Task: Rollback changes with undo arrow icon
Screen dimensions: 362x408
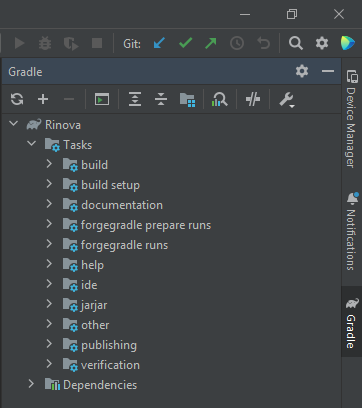Action: click(263, 43)
